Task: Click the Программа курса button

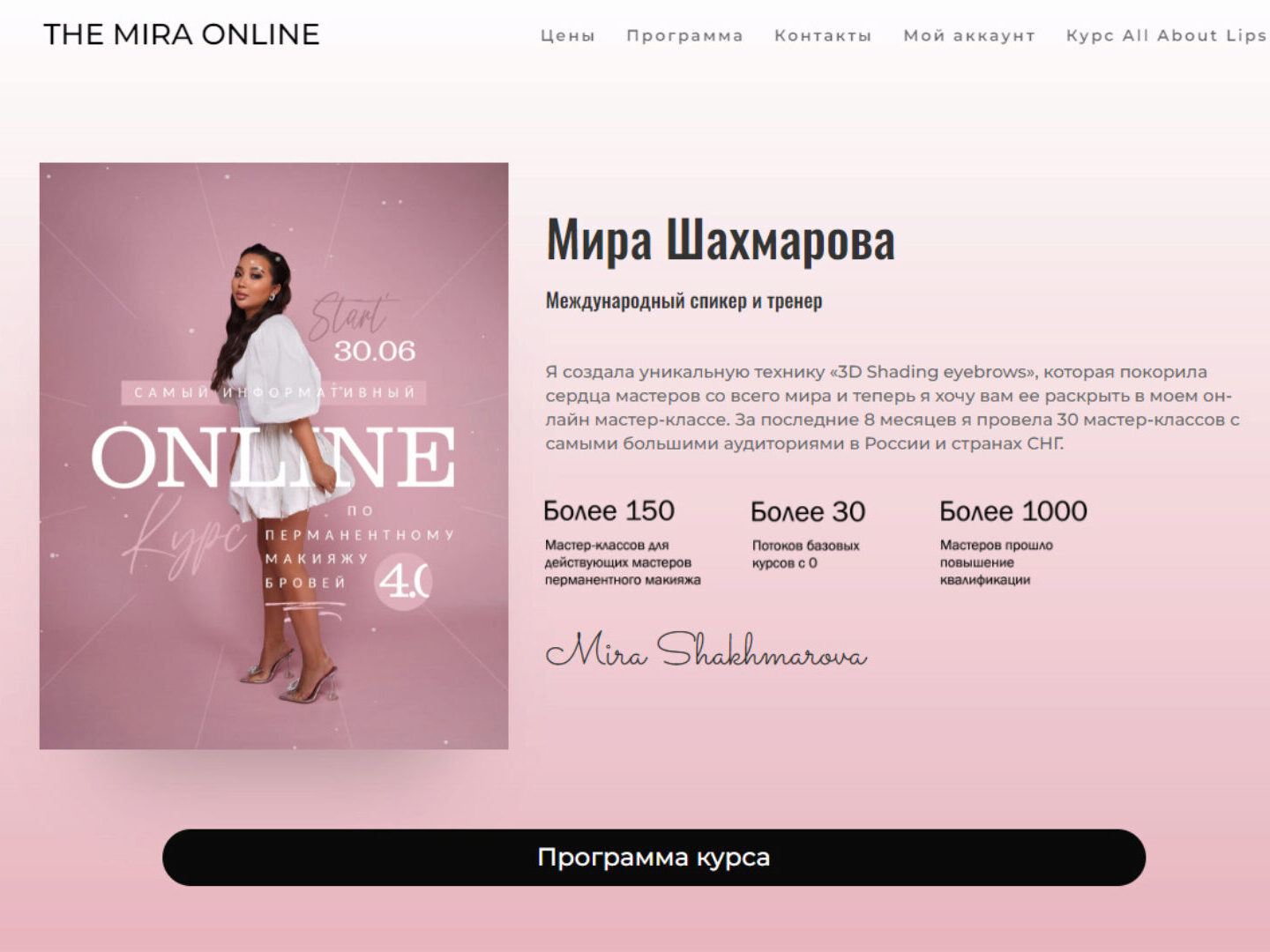Action: tap(654, 858)
